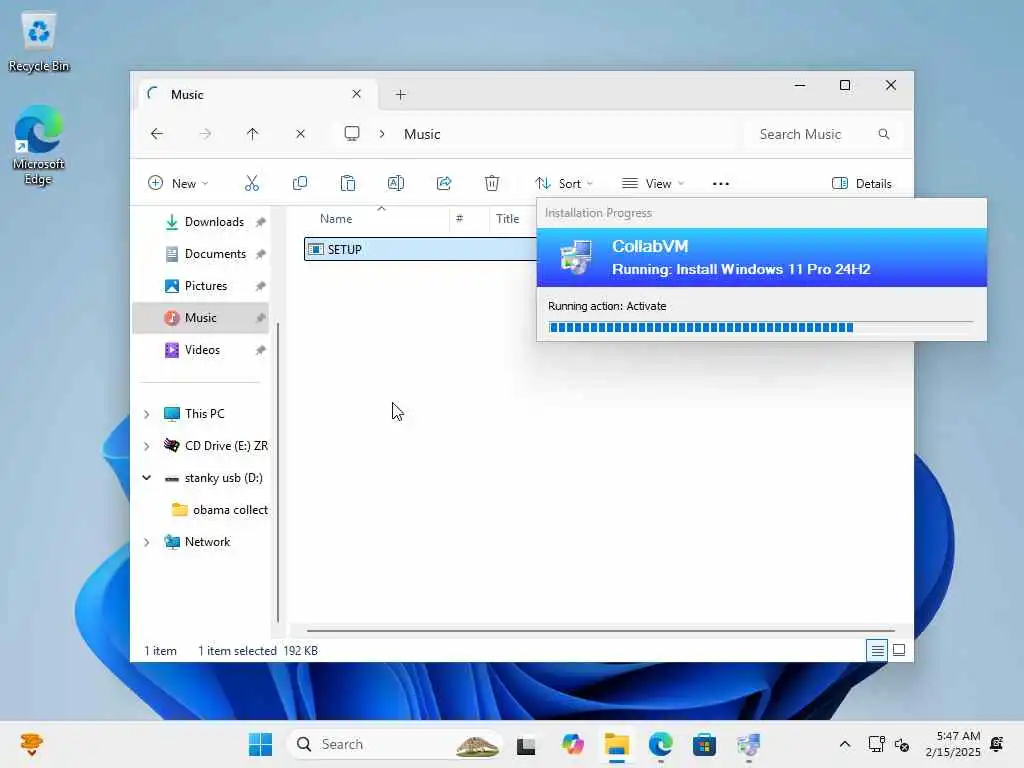Image resolution: width=1024 pixels, height=768 pixels.
Task: Switch to details list view
Action: coord(877,650)
